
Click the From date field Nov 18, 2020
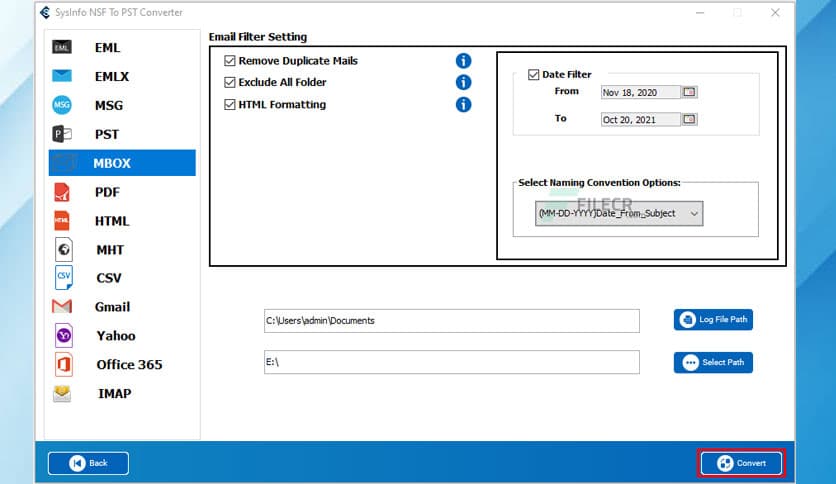coord(640,92)
